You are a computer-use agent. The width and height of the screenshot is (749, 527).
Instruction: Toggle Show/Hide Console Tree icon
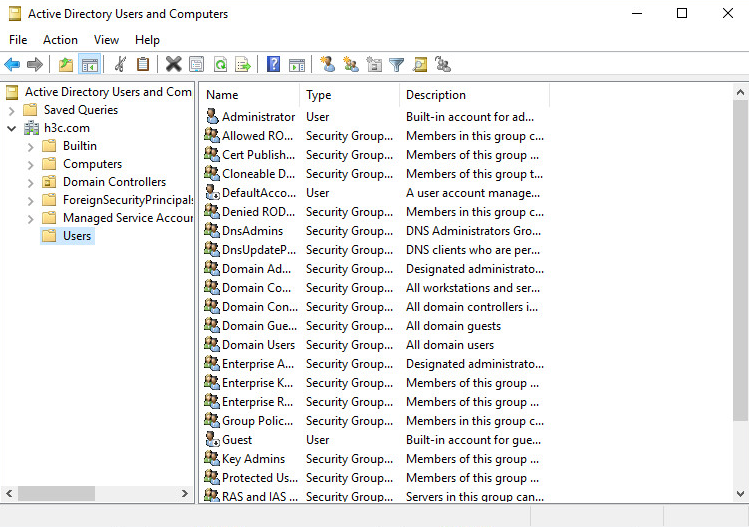89,64
